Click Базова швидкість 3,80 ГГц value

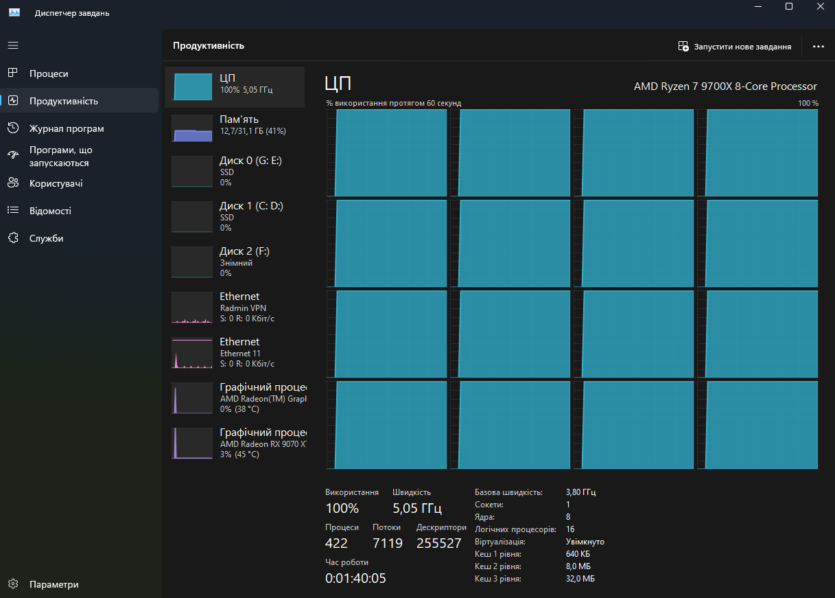580,492
